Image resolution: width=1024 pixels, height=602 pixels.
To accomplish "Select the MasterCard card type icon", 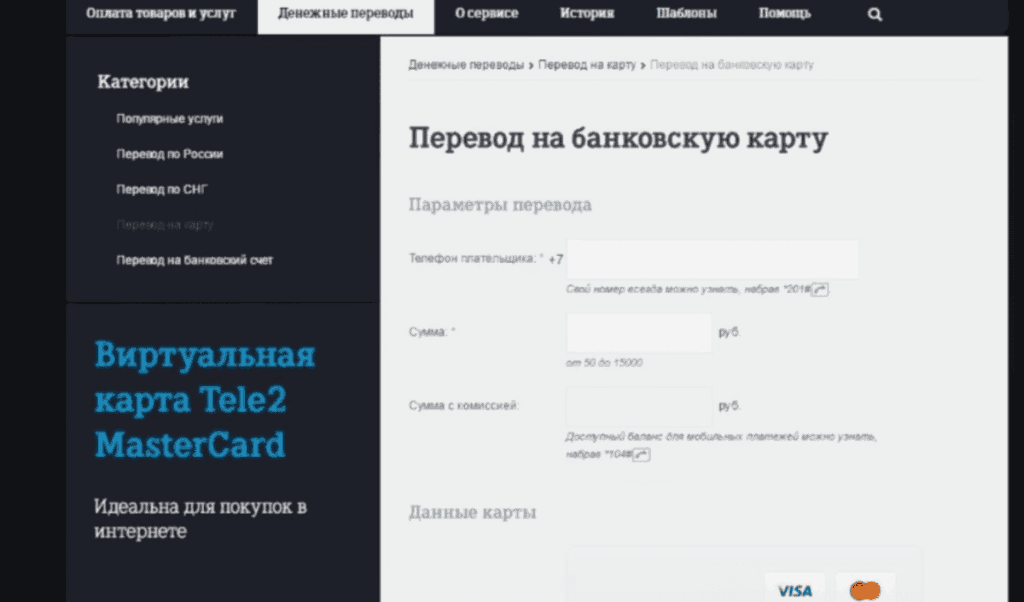I will [x=864, y=590].
